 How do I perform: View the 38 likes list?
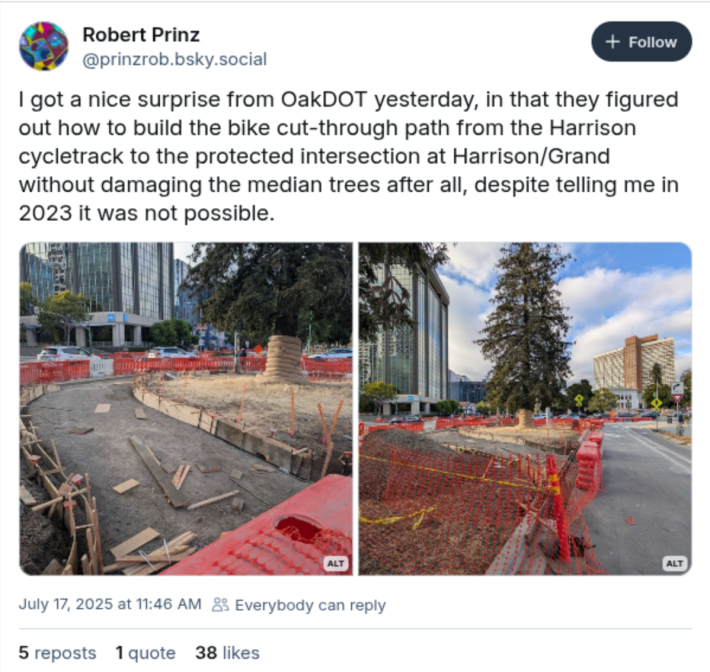(227, 653)
